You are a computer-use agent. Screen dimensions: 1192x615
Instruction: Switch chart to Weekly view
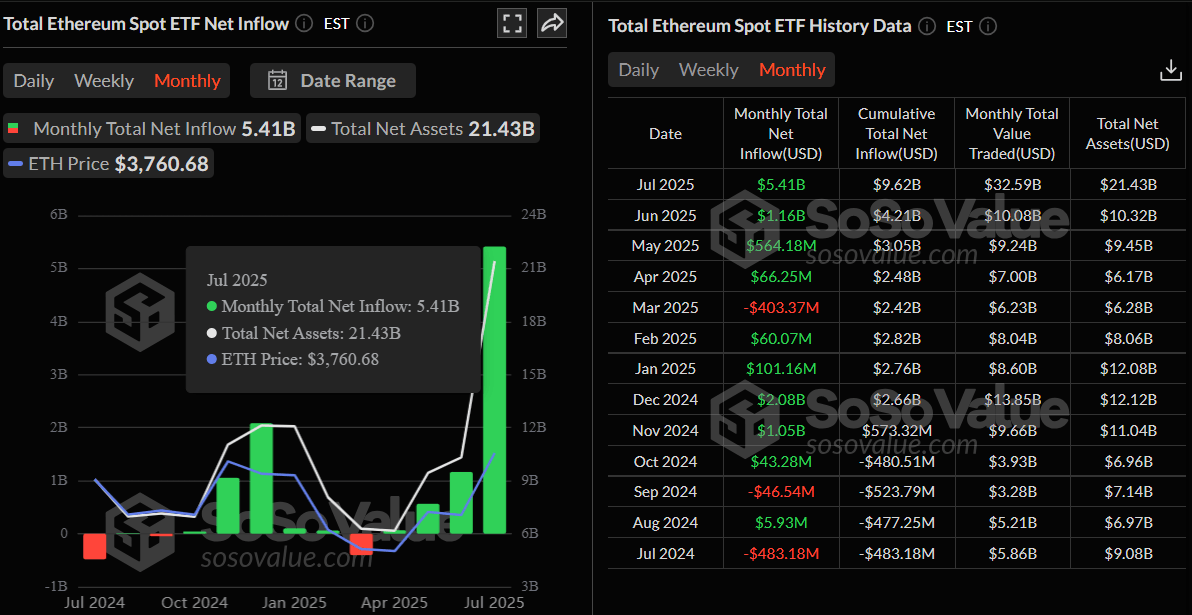(x=104, y=80)
